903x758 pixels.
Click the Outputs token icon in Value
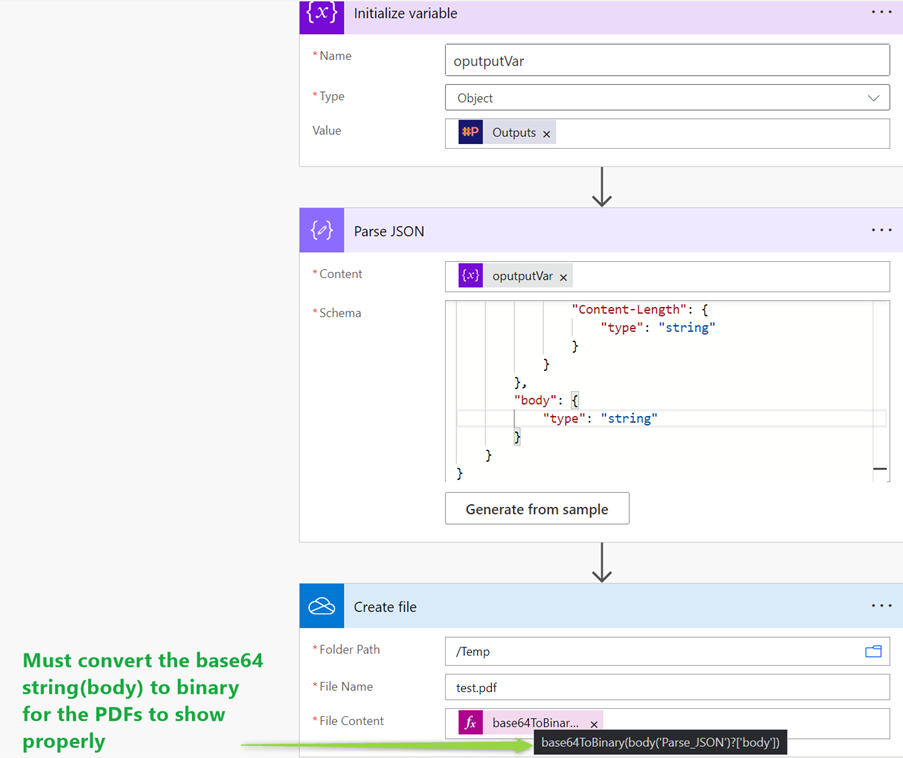[470, 133]
